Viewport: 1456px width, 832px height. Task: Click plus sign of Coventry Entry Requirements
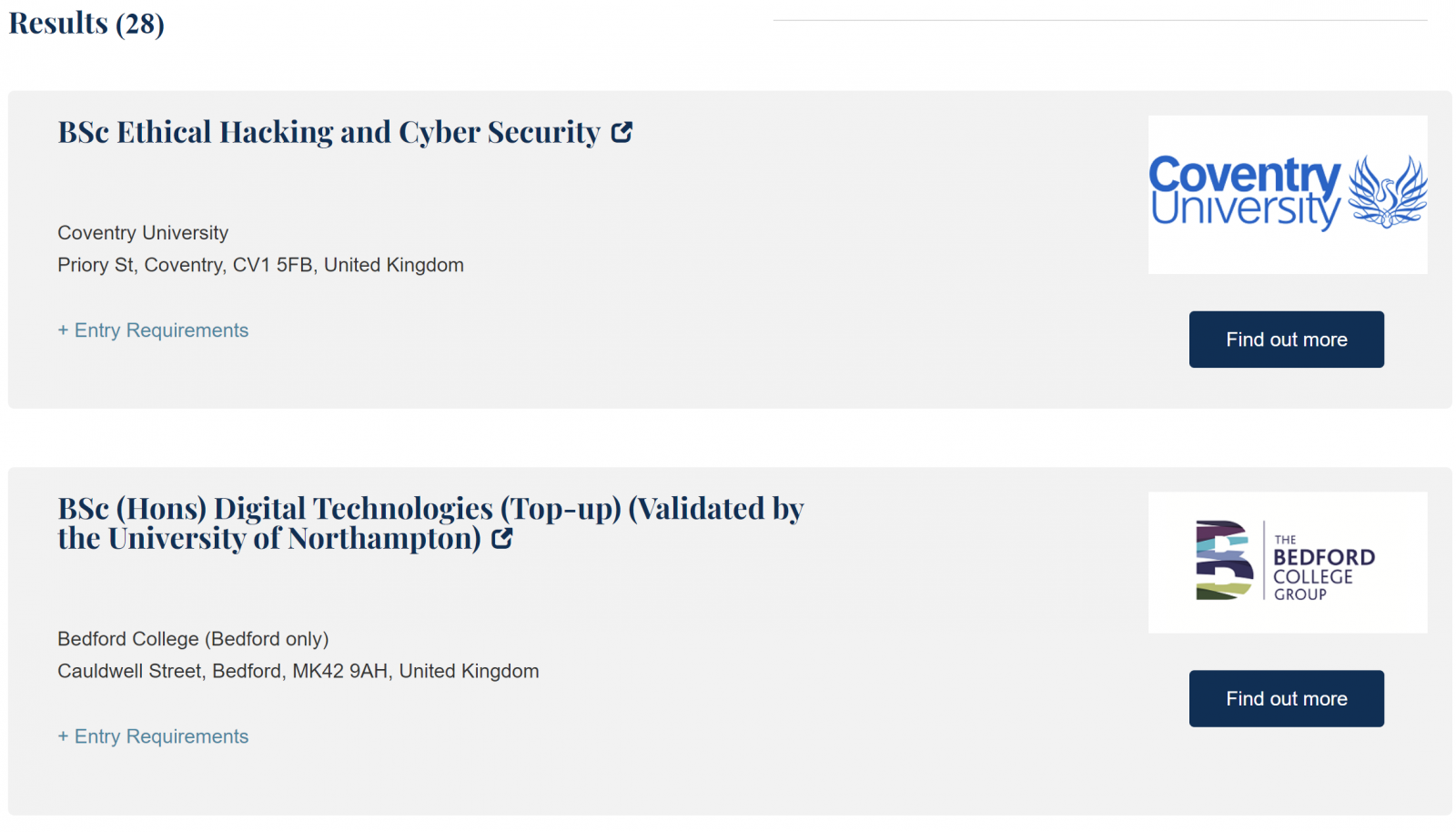[63, 330]
